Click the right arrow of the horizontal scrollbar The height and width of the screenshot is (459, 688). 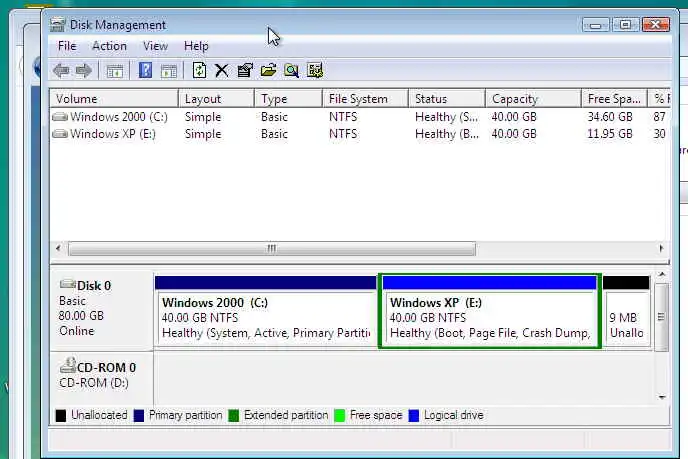pyautogui.click(x=661, y=248)
